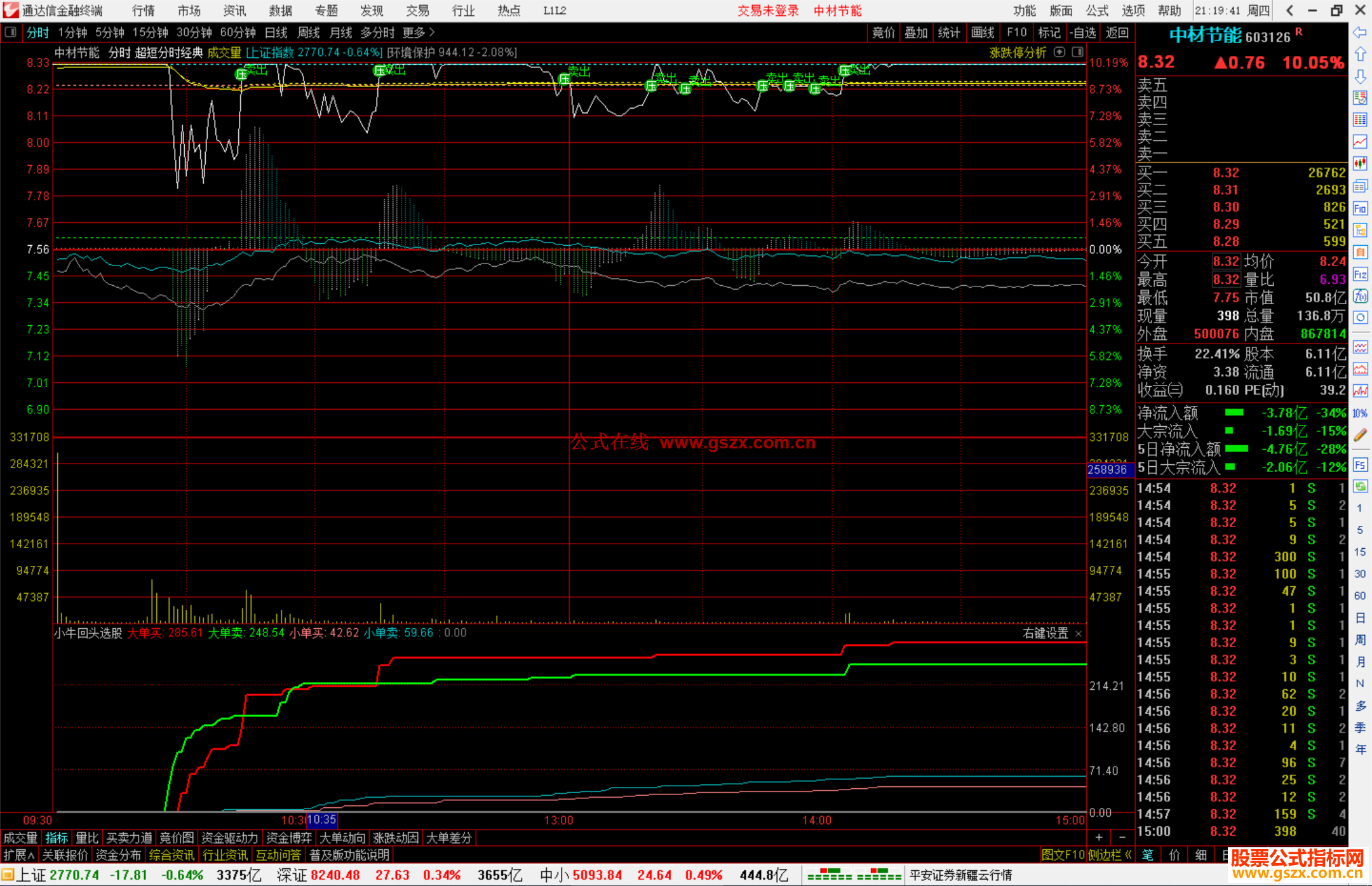Switch to the 资金博弈 indicator tab
This screenshot has height=886, width=1372.
[x=289, y=838]
